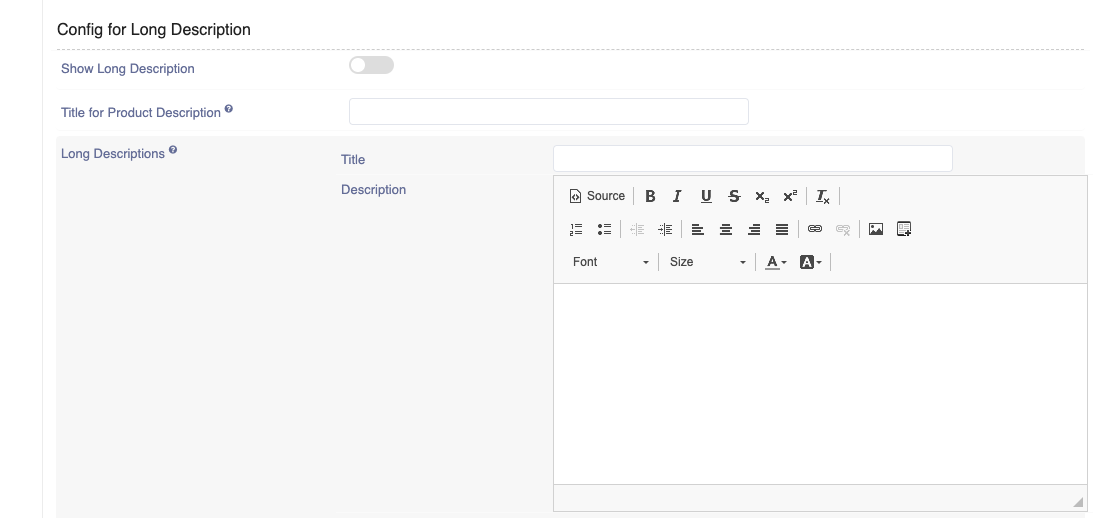The image size is (1095, 518).
Task: Apply Italic formatting
Action: point(677,196)
